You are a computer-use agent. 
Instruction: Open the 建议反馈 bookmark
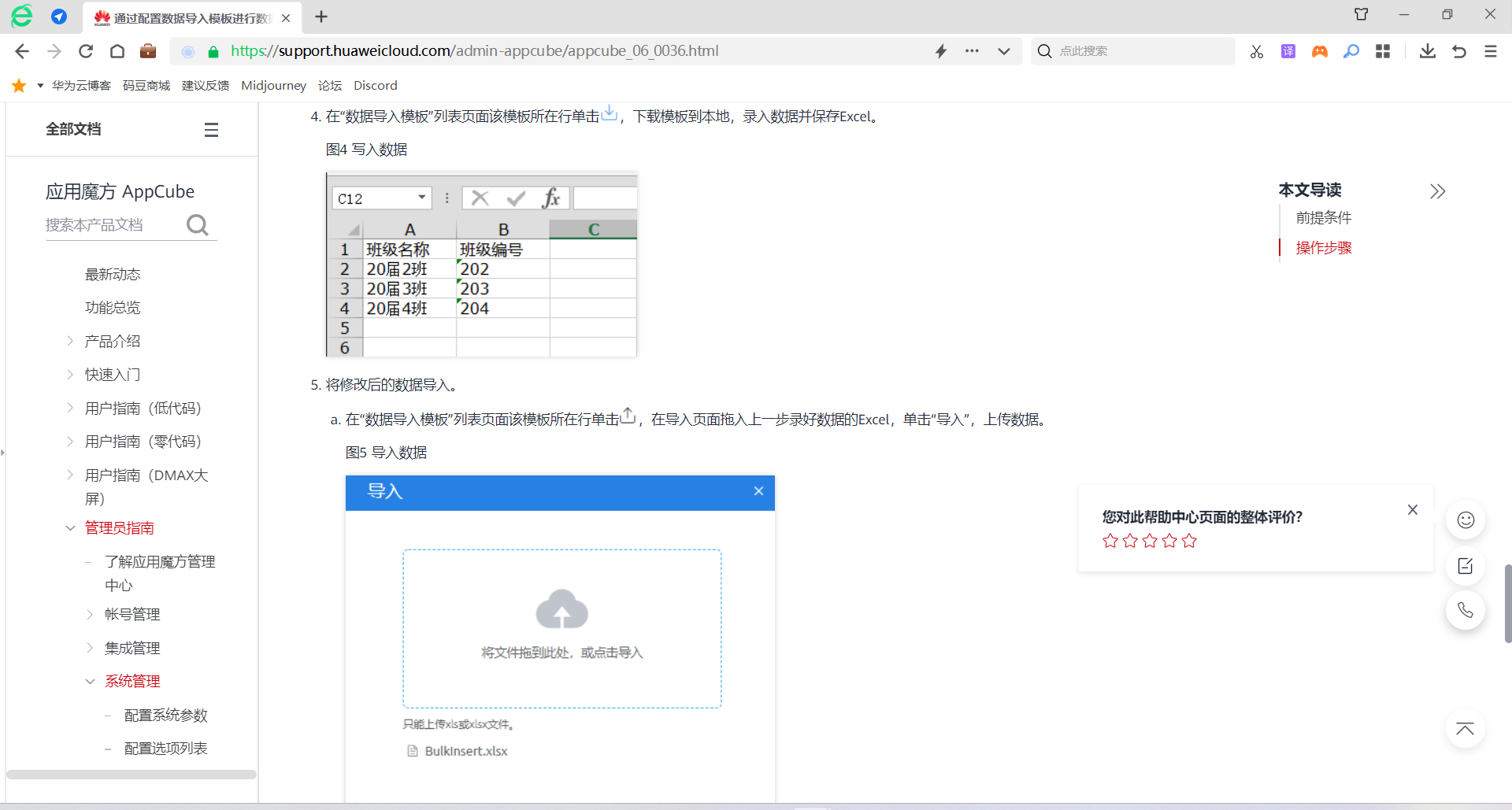206,85
